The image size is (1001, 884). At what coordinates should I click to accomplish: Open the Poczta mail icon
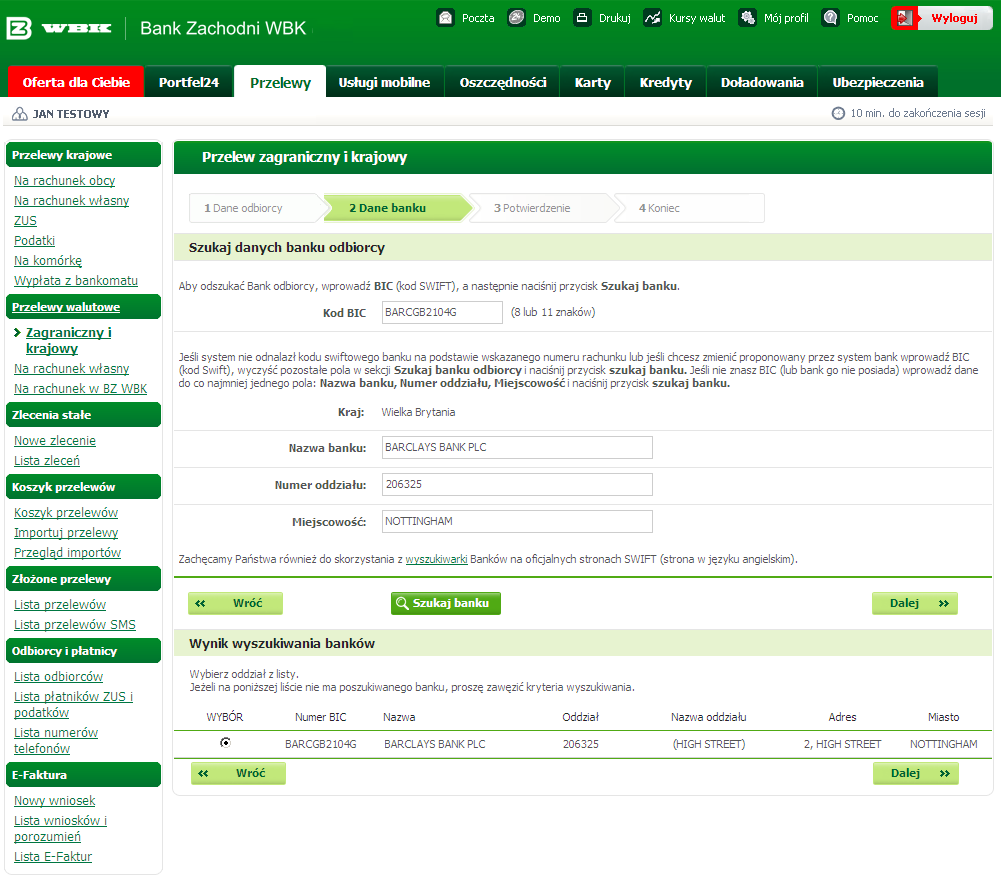pos(446,18)
